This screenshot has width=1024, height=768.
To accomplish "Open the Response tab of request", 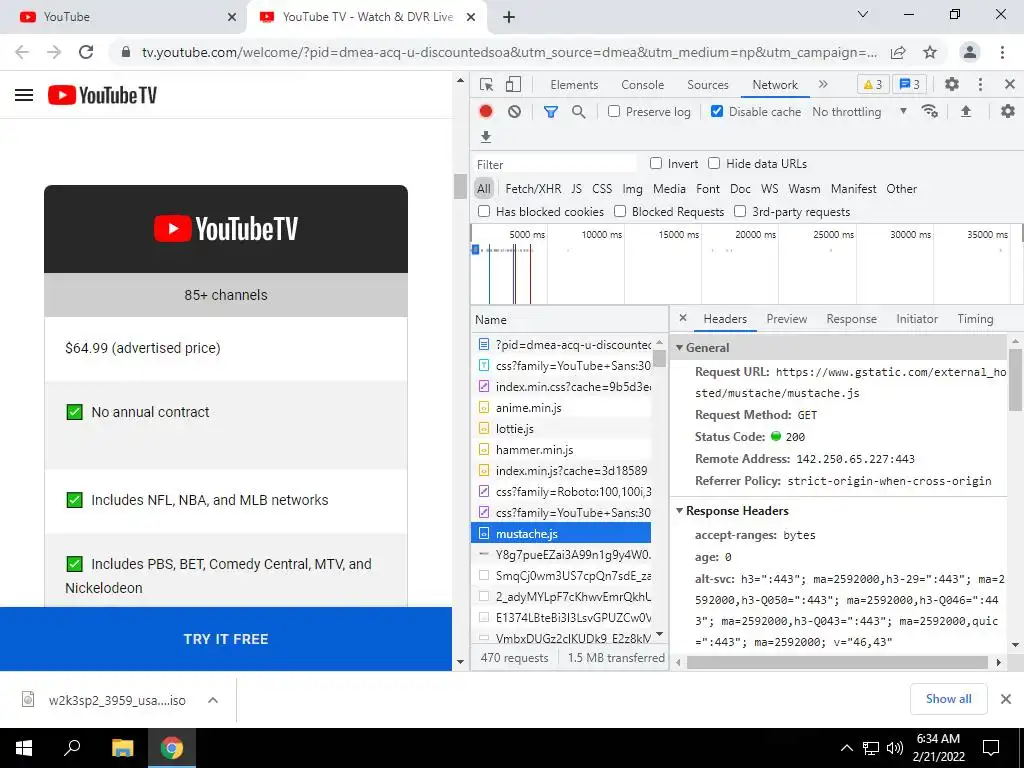I will (851, 319).
